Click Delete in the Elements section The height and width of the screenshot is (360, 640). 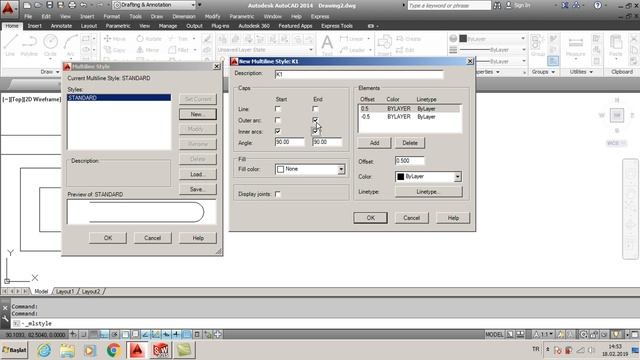pyautogui.click(x=410, y=143)
